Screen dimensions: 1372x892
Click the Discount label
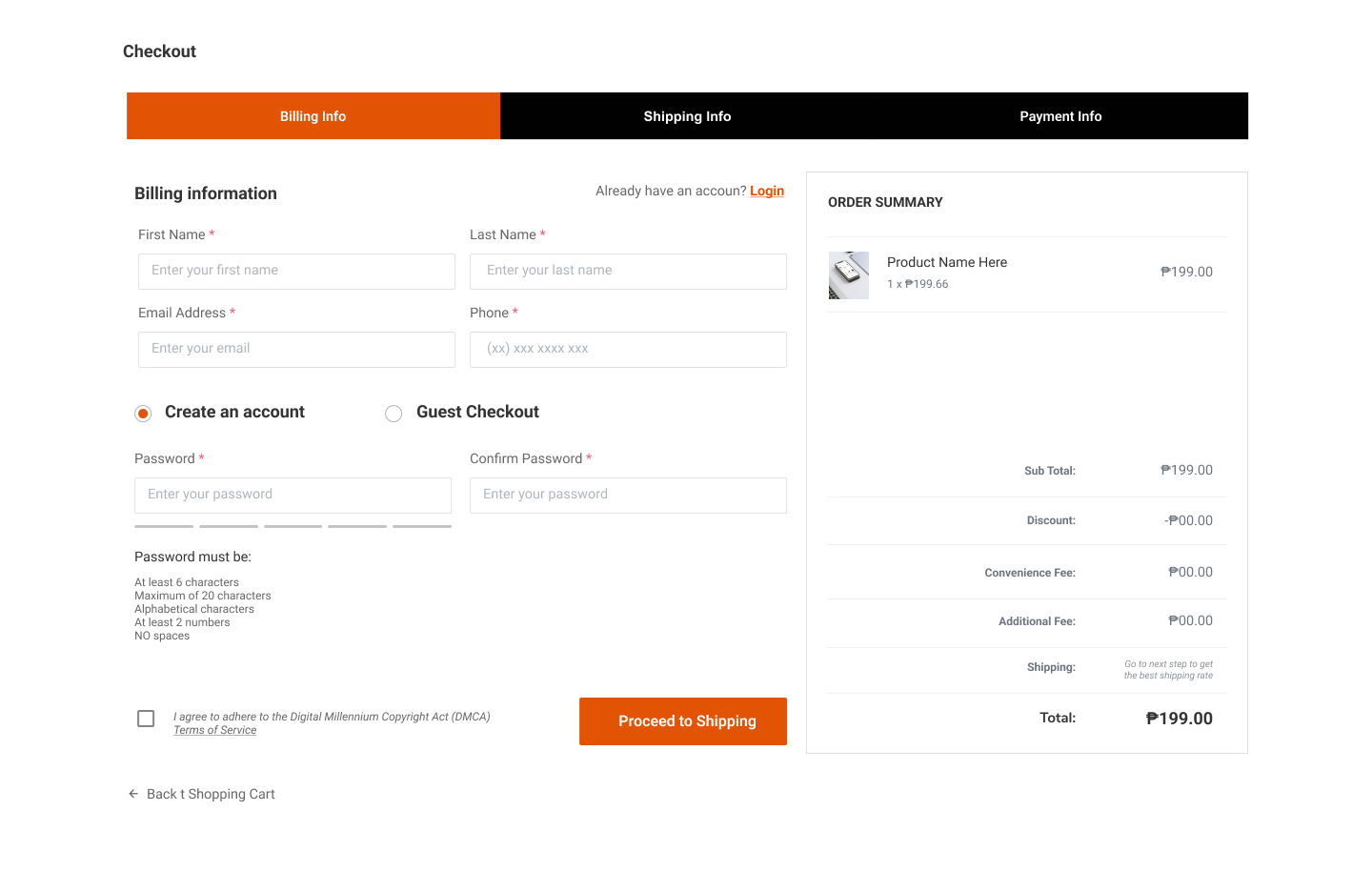[x=1051, y=520]
